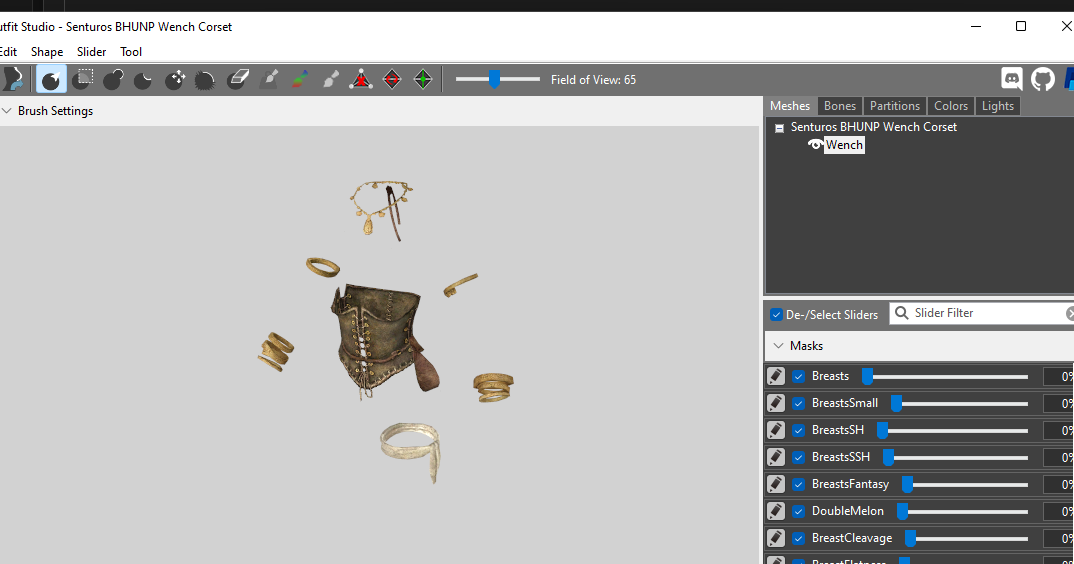Viewport: 1074px width, 564px height.
Task: Uncheck the BreastsSSH slider checkbox
Action: pos(798,457)
